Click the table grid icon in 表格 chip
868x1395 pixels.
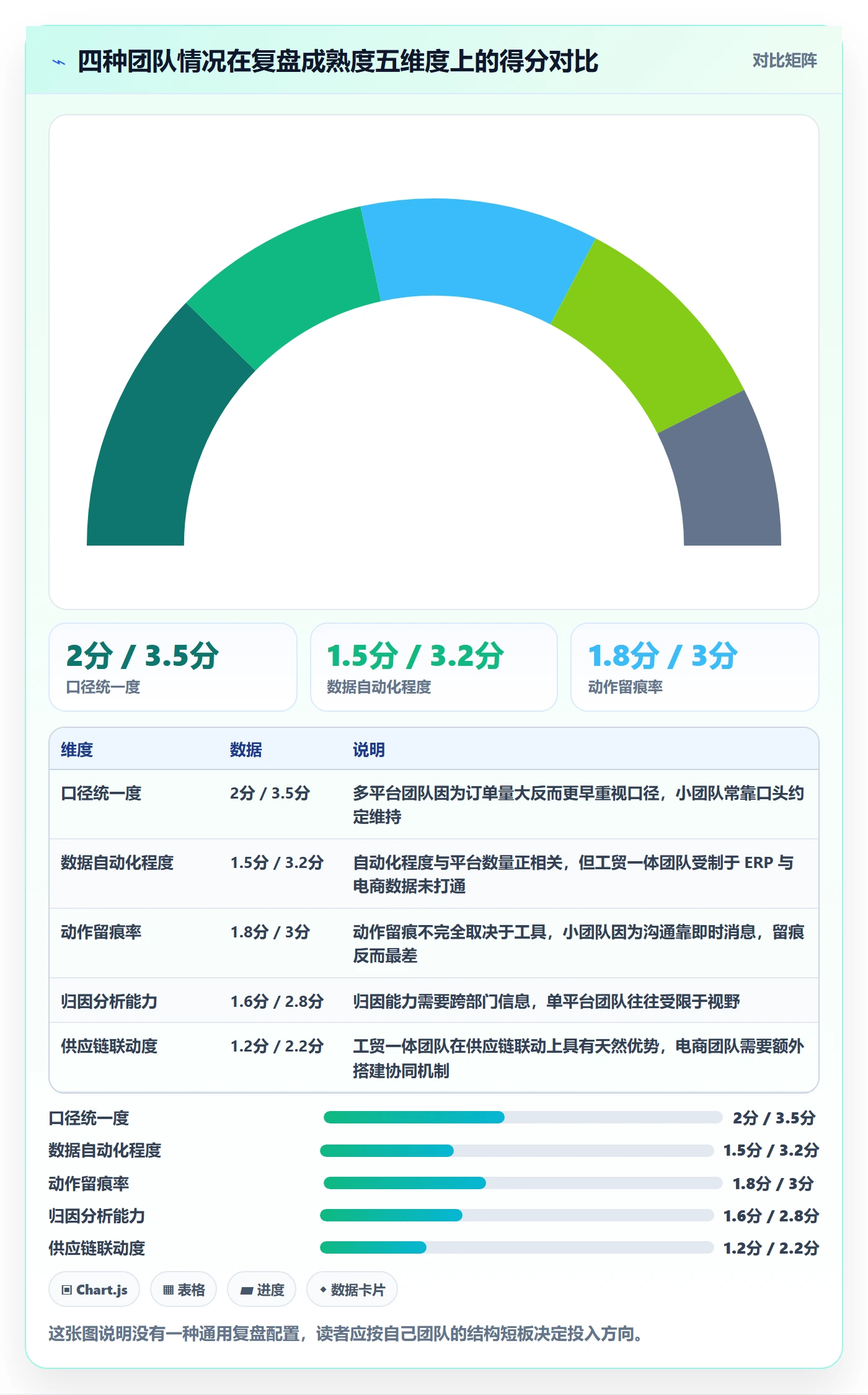coord(168,1290)
